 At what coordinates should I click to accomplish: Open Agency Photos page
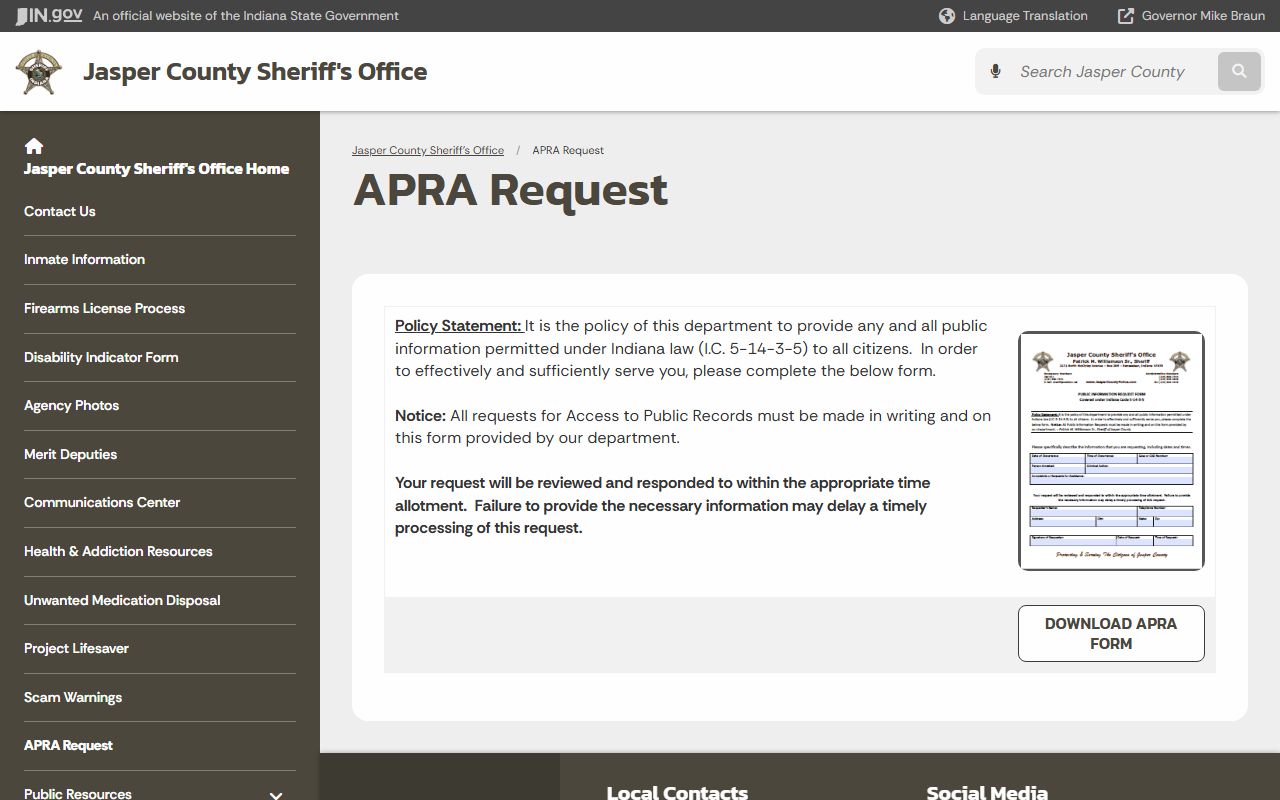click(71, 405)
